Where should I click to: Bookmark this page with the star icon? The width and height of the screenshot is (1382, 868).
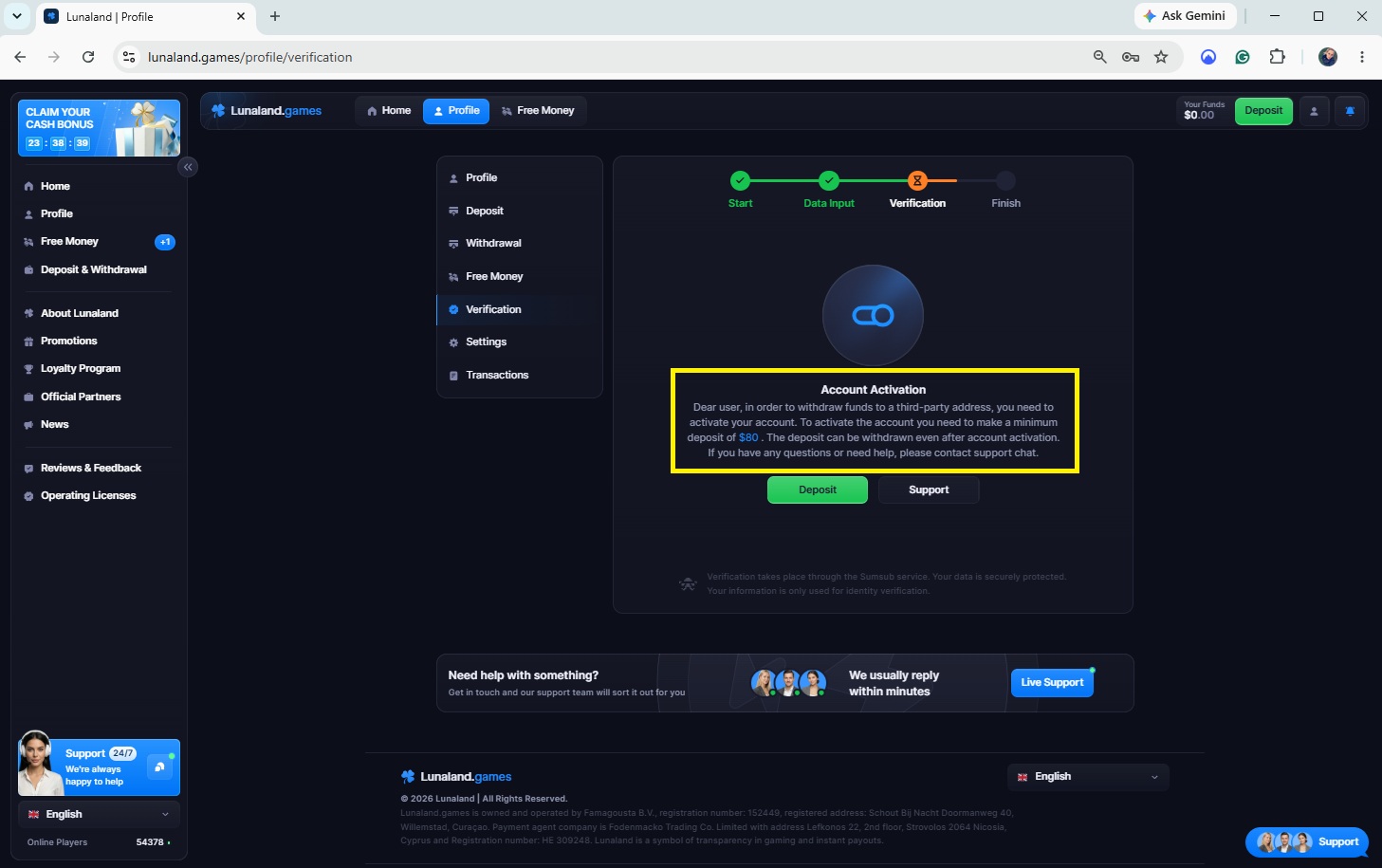[1161, 57]
